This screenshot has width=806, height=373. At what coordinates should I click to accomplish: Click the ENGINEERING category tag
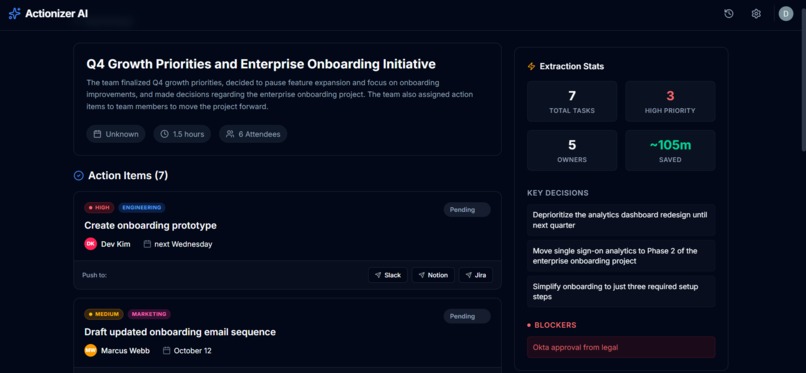click(142, 208)
